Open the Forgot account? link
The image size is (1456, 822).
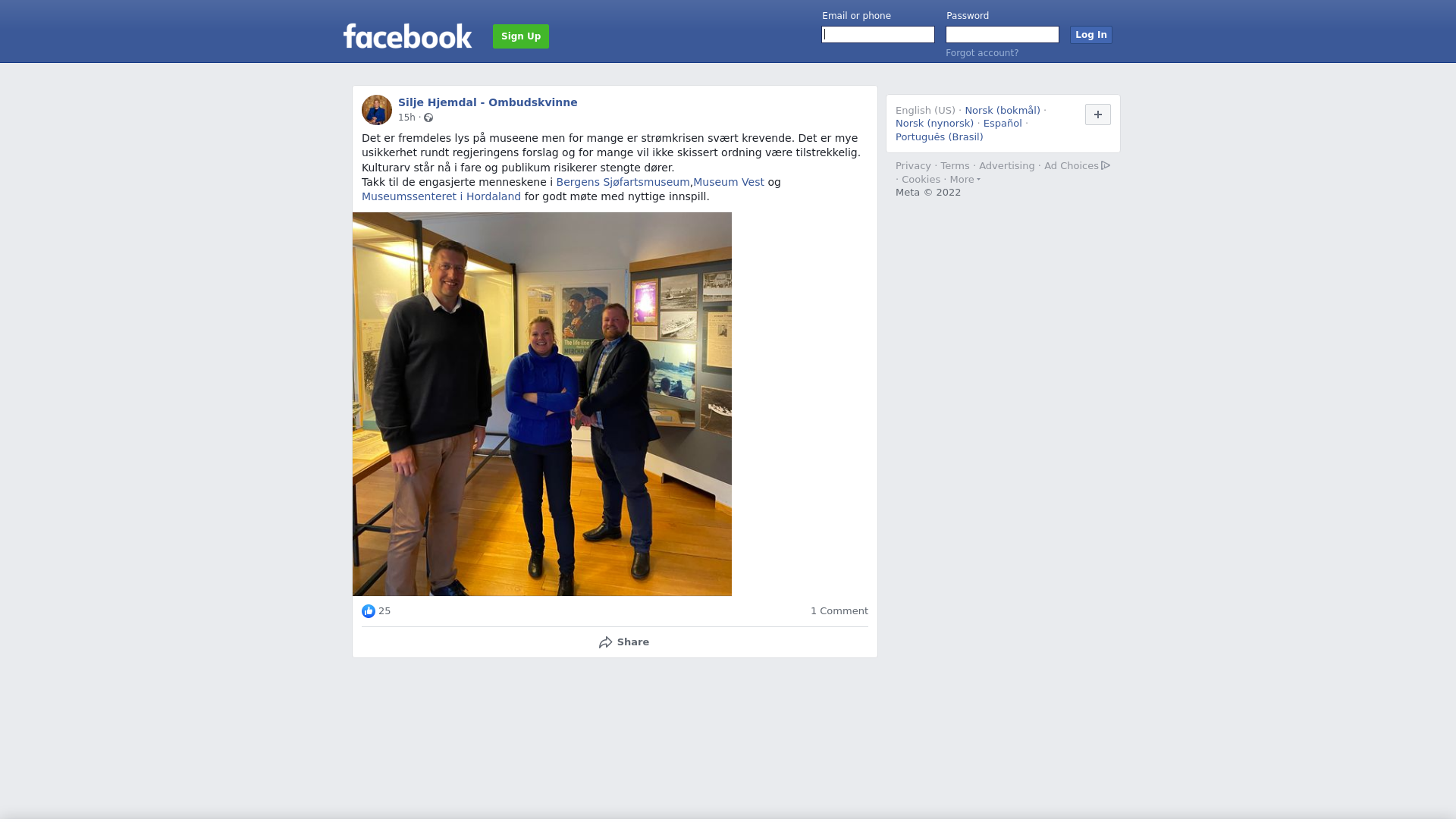[982, 53]
